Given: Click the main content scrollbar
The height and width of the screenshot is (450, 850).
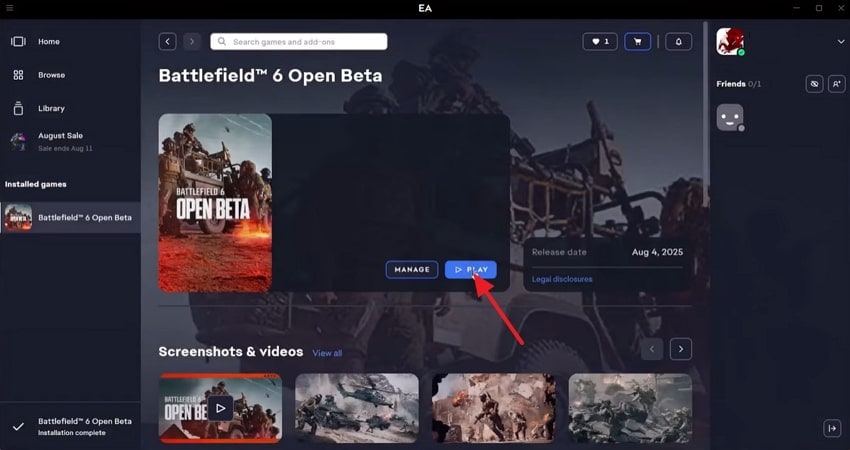Looking at the screenshot, I should click(705, 114).
